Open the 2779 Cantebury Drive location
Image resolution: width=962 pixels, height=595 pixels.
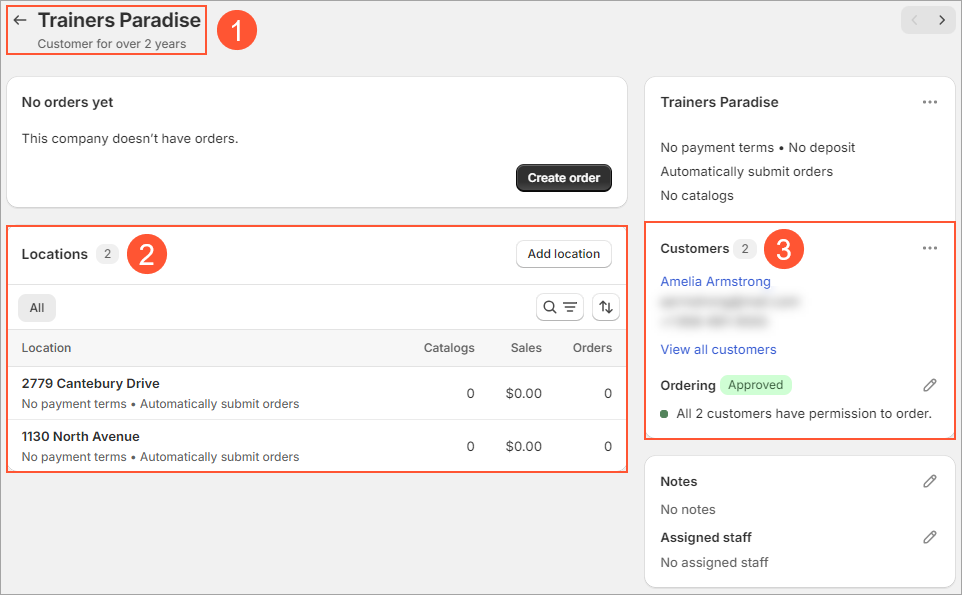point(90,383)
